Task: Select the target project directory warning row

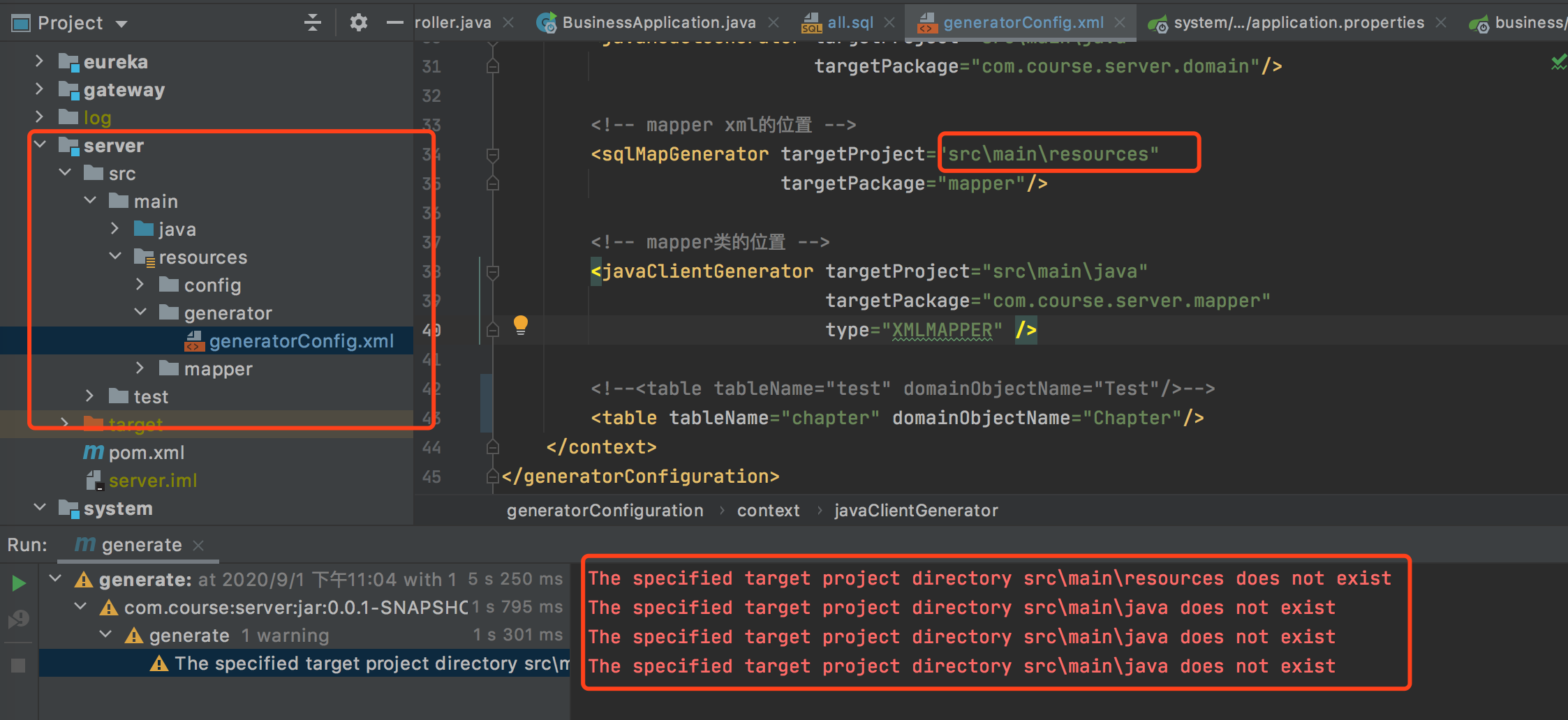Action: [x=304, y=663]
